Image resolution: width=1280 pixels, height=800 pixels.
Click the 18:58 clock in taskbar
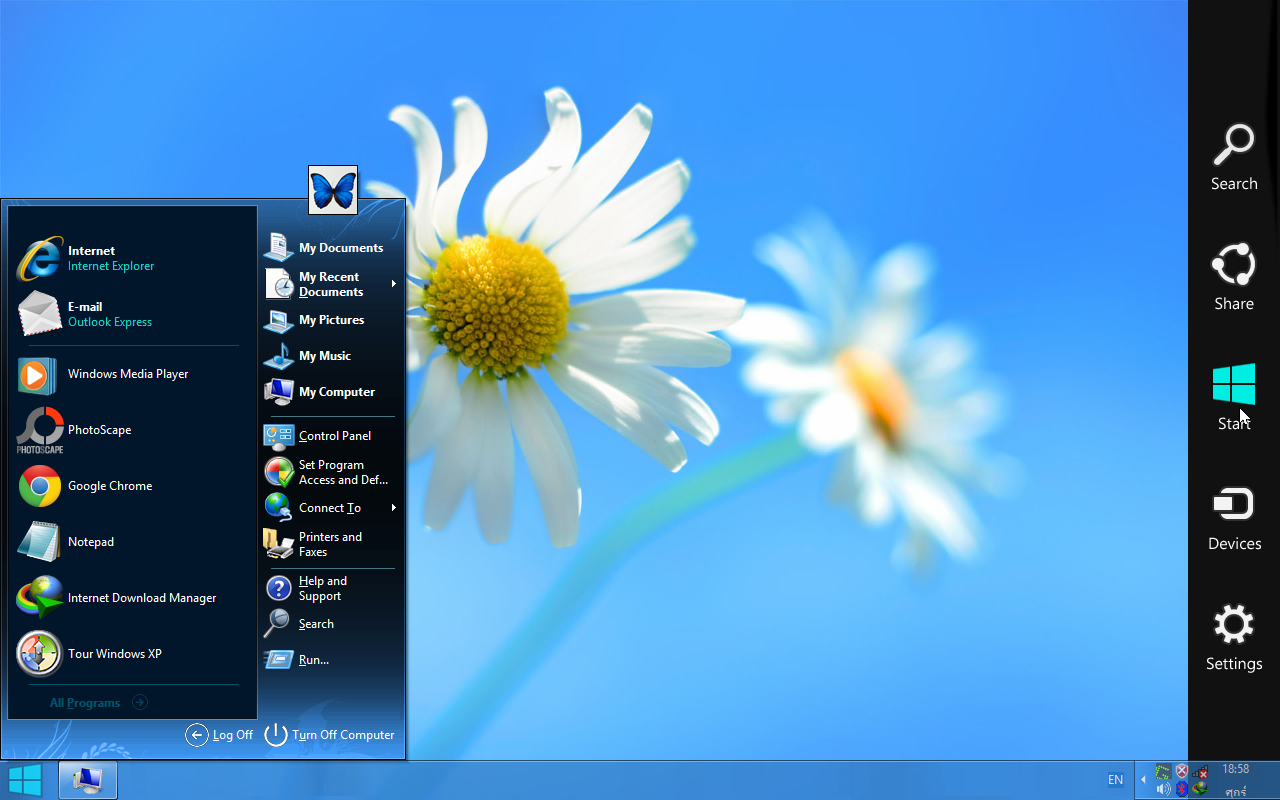click(x=1236, y=769)
